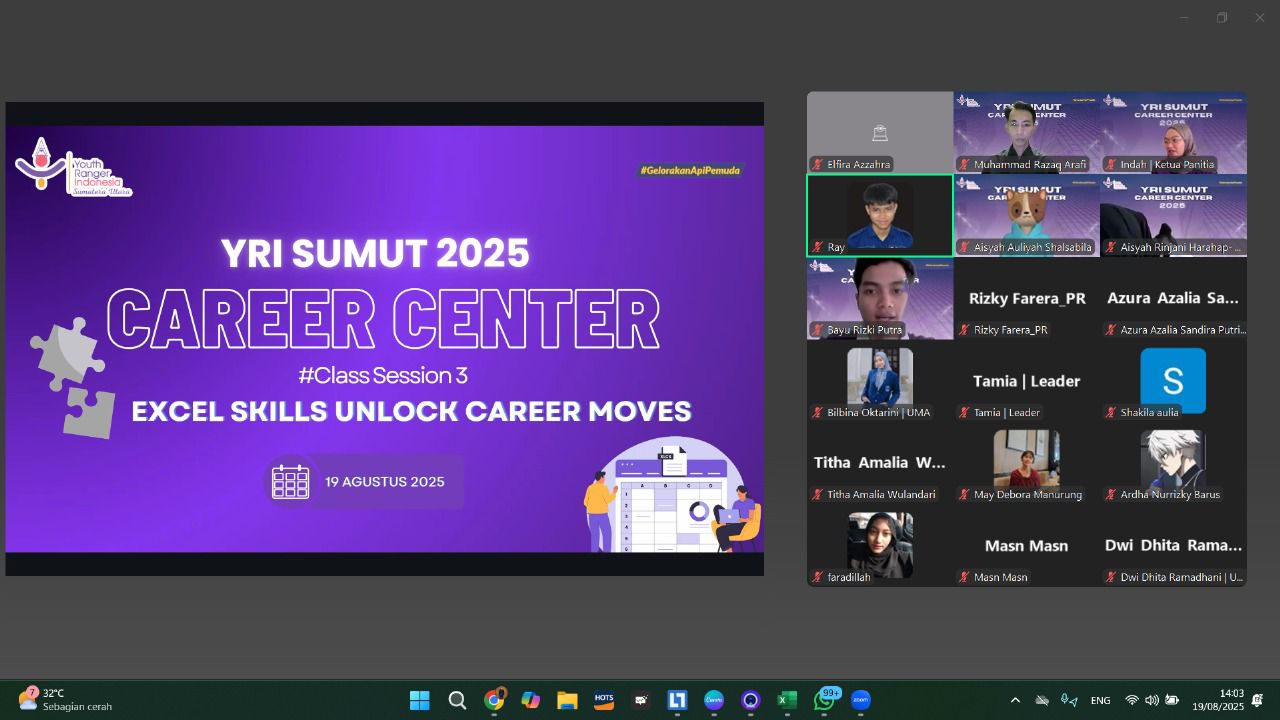Click the Windows Start button
The image size is (1280, 720).
(420, 701)
